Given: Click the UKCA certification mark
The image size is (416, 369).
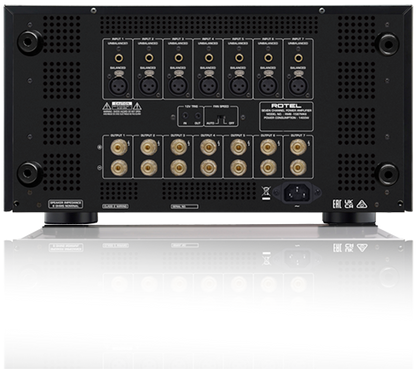Looking at the screenshot, I should (349, 204).
